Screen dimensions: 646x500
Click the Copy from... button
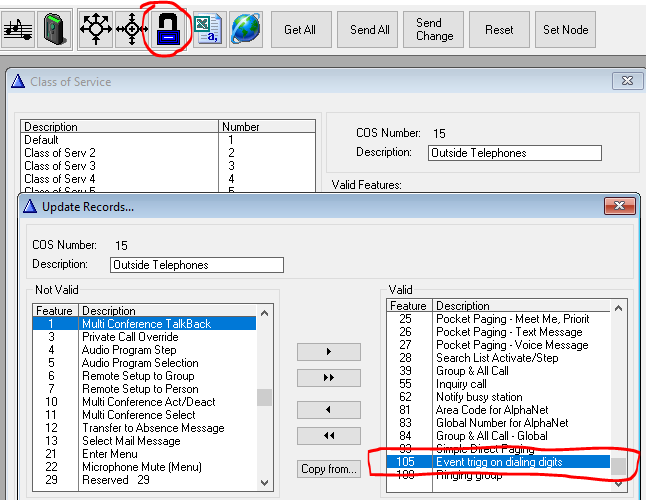tap(329, 469)
